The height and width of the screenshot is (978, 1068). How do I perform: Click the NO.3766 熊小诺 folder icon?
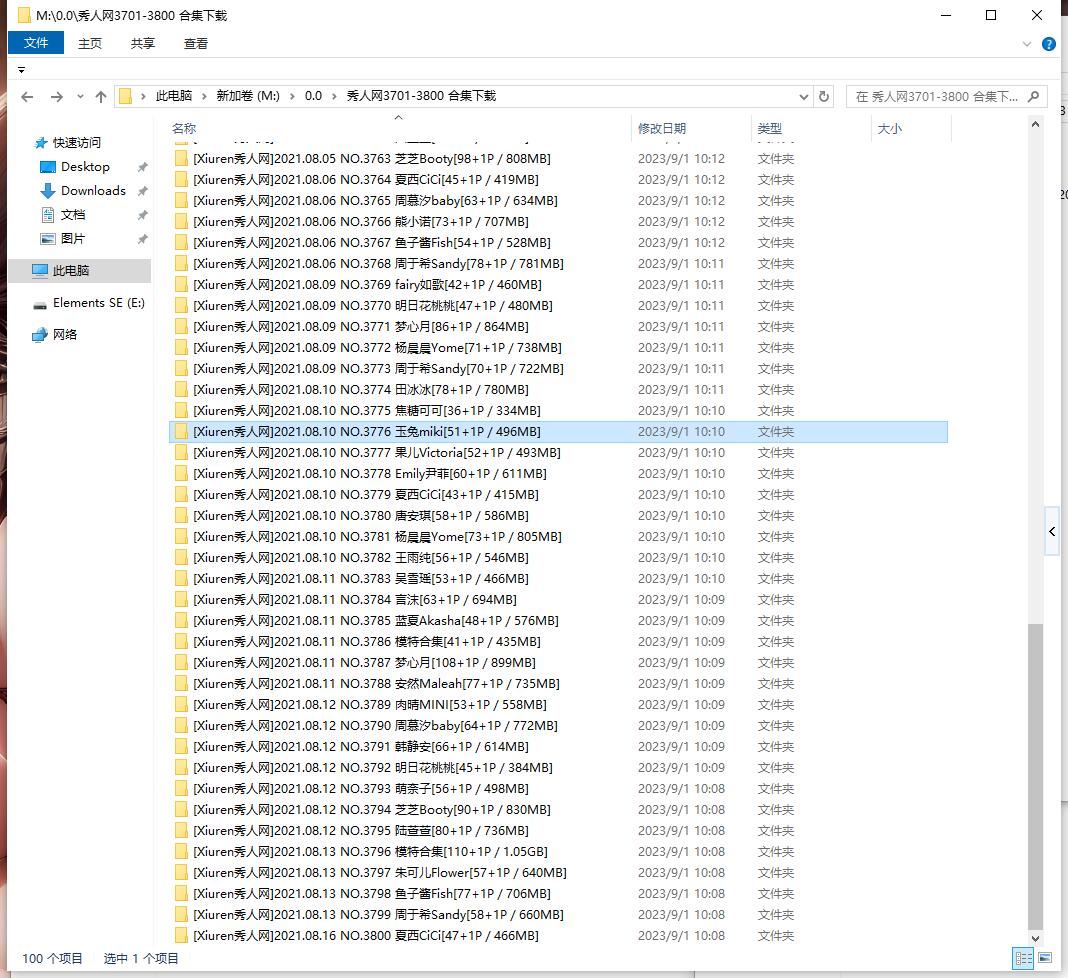(x=181, y=221)
